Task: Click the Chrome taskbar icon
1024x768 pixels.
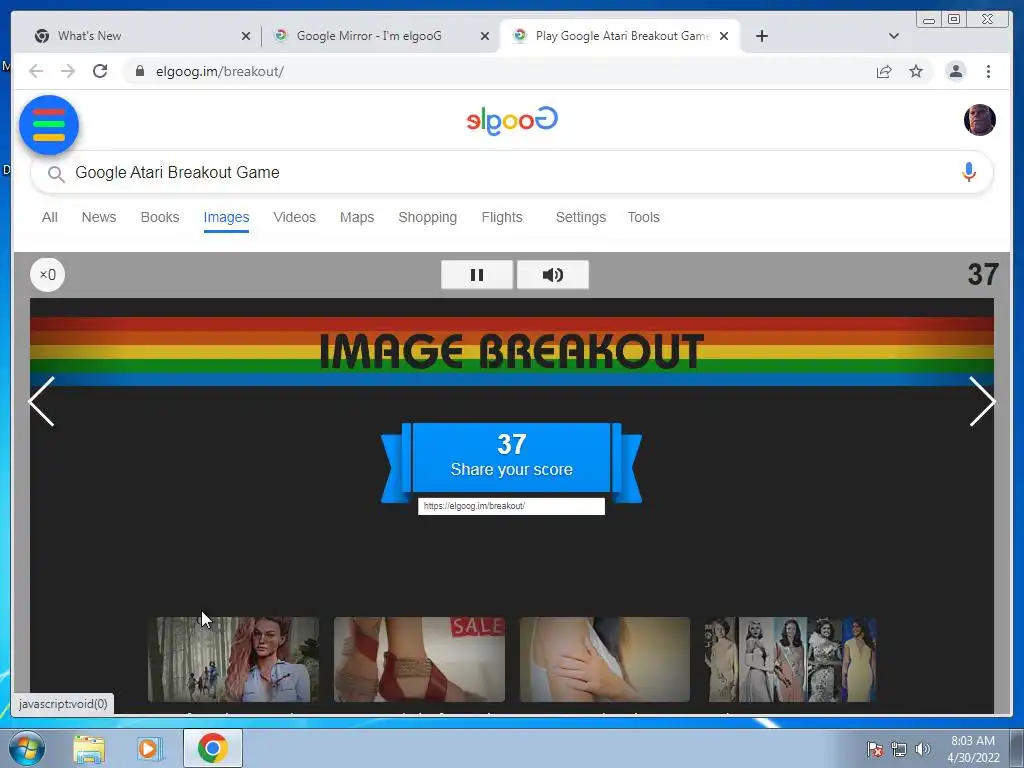Action: tap(213, 748)
